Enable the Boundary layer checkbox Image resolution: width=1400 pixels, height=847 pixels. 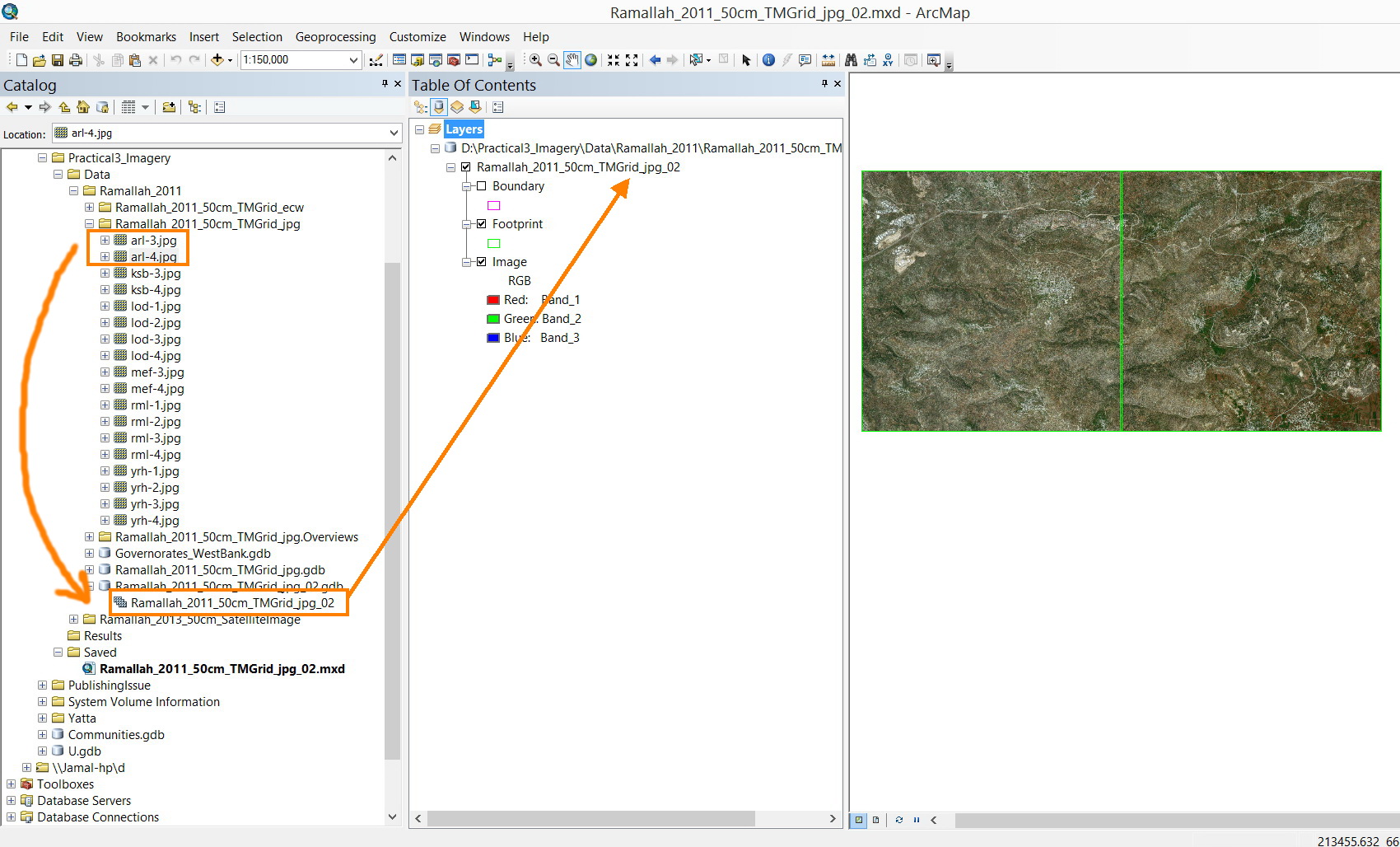[482, 186]
